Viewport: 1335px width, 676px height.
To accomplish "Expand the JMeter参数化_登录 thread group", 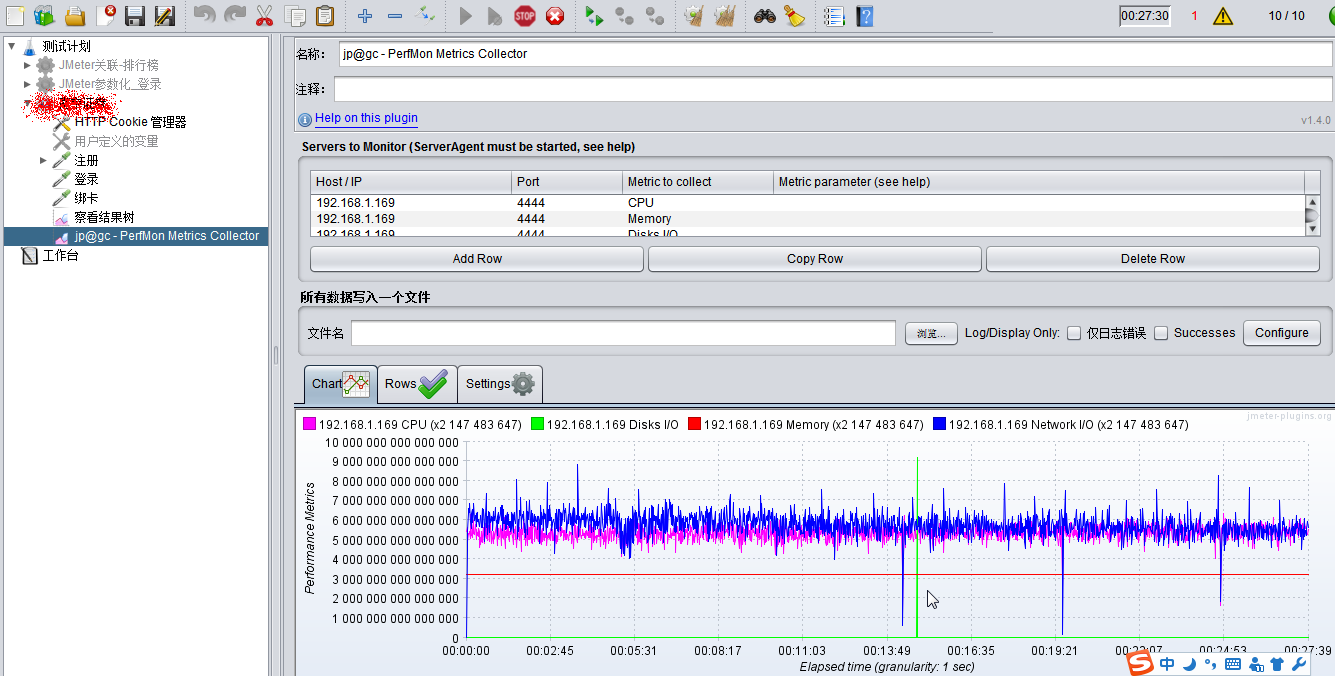I will [28, 84].
